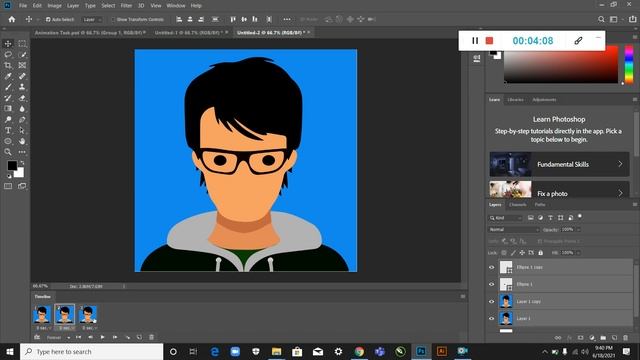
Task: Delete selected frame in Timeline panel
Action: tap(151, 337)
